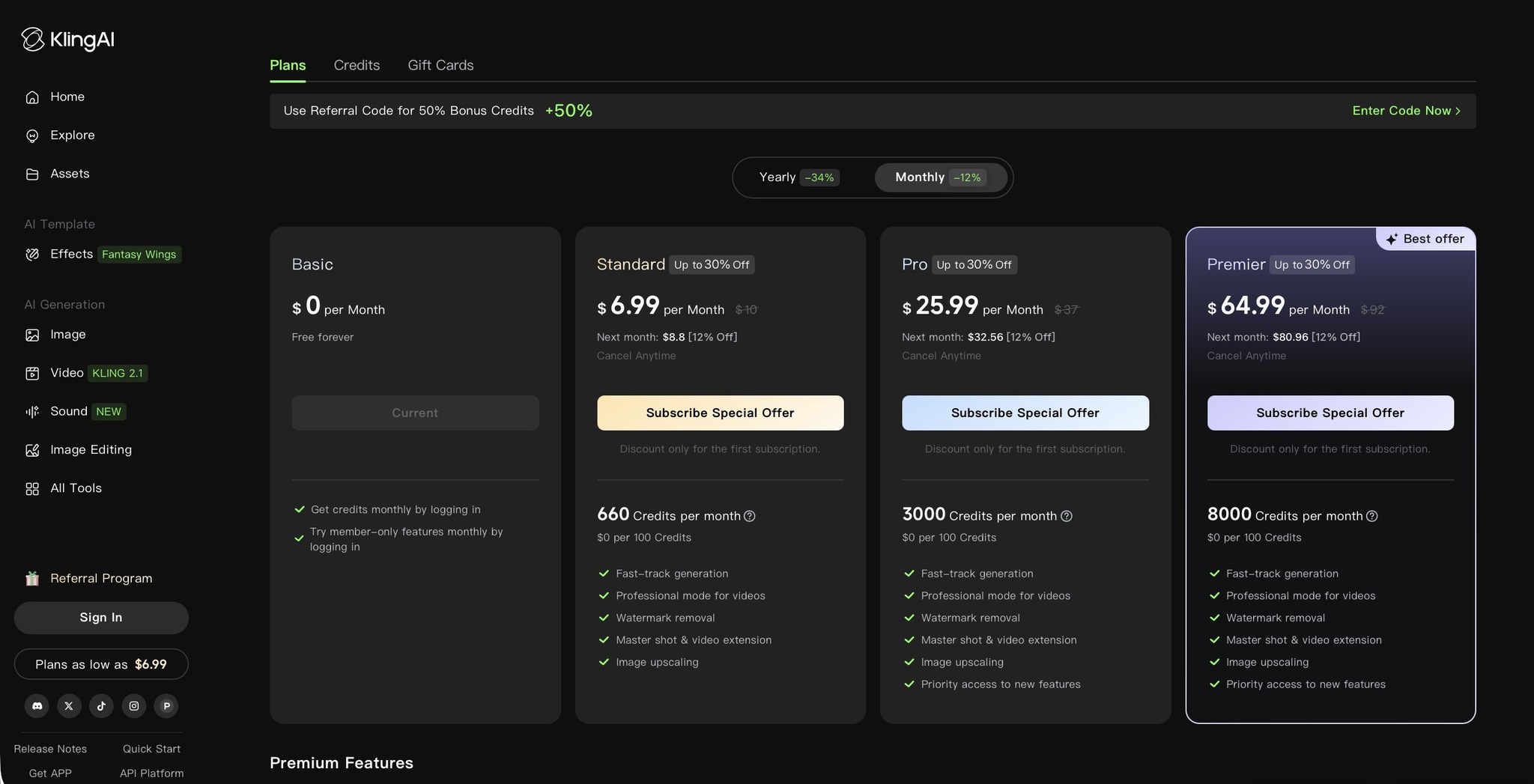Image resolution: width=1534 pixels, height=784 pixels.
Task: Switch to the Plans tab
Action: coord(288,65)
